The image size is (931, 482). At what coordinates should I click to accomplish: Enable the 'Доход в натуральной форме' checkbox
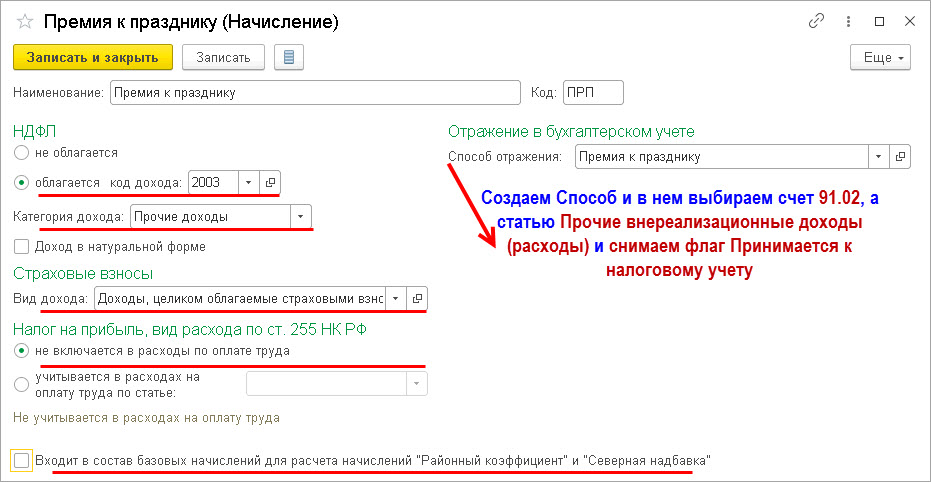click(21, 246)
